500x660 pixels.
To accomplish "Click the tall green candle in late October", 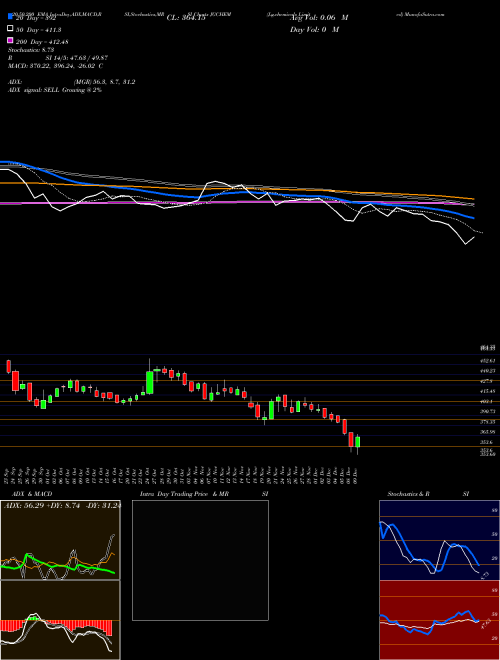I will (149, 382).
